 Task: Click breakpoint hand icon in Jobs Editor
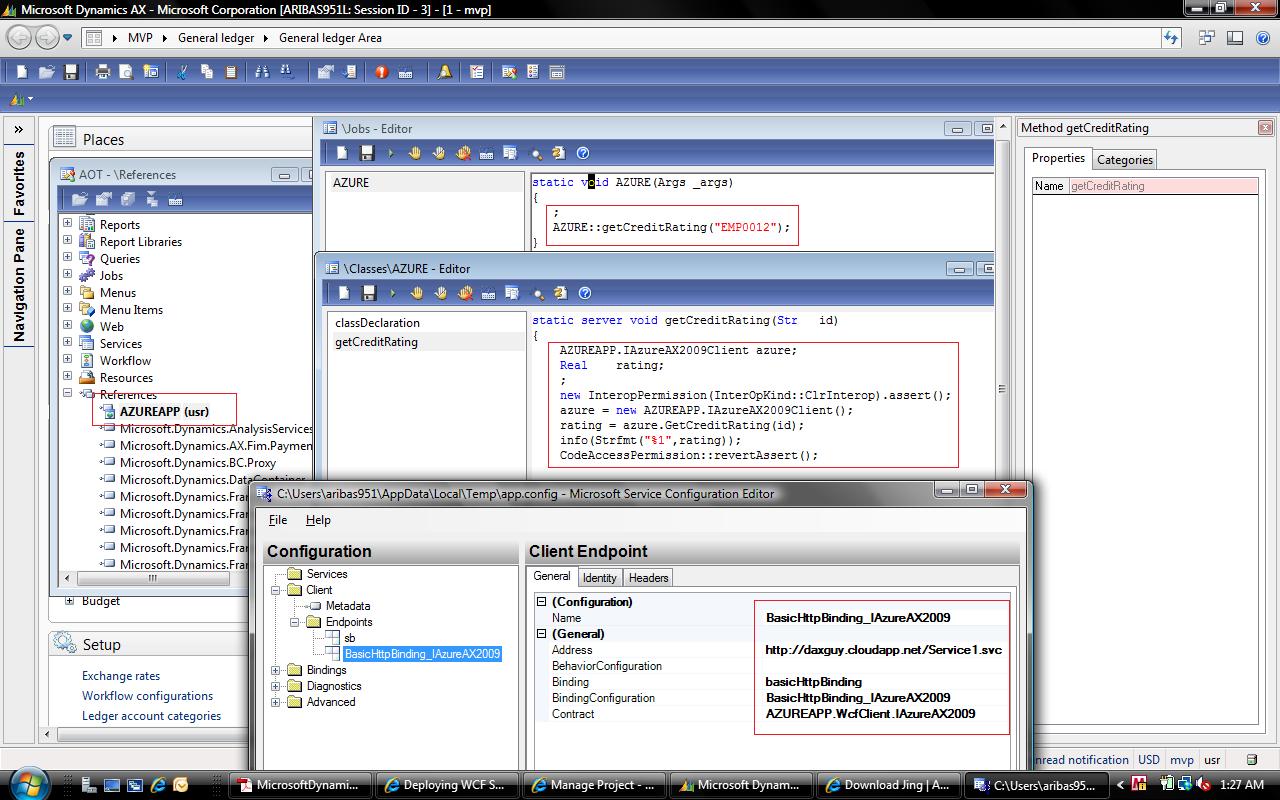[x=415, y=153]
